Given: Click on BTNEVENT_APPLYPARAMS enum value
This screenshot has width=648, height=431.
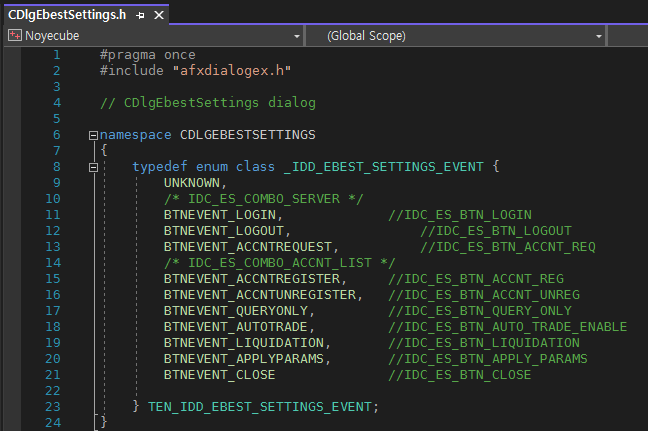Looking at the screenshot, I should pyautogui.click(x=244, y=359).
